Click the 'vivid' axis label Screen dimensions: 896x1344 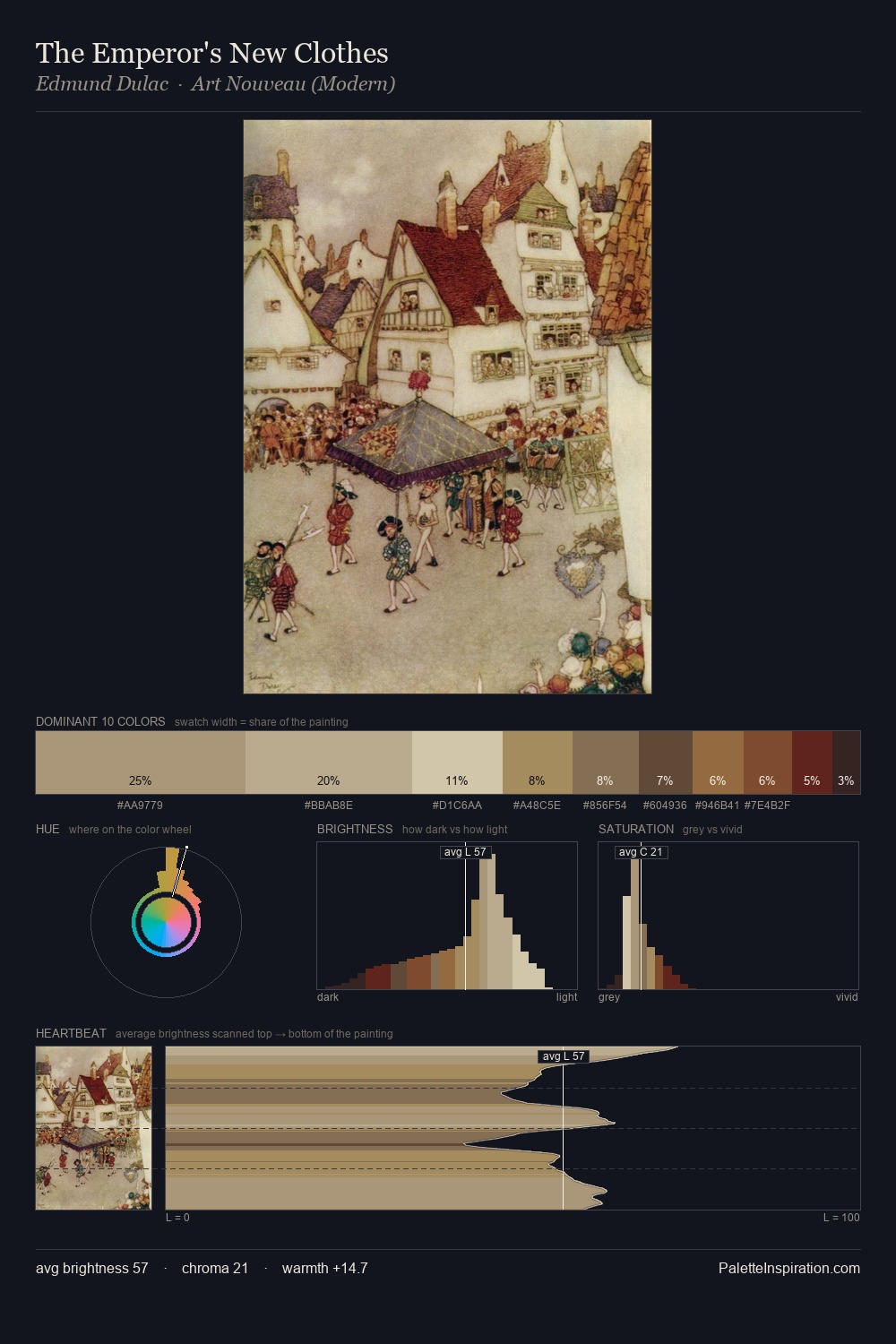[847, 997]
